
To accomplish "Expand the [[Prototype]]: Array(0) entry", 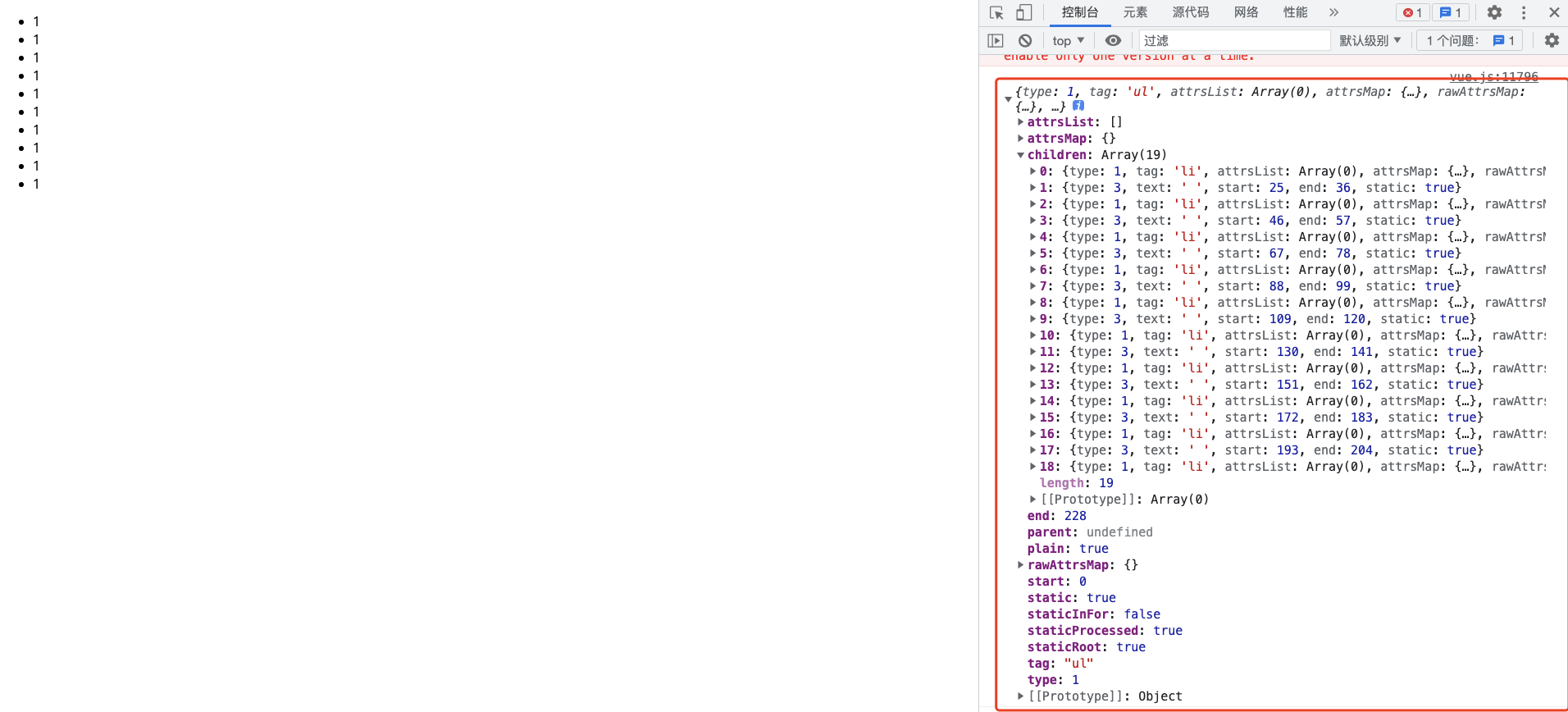I will coord(1032,500).
